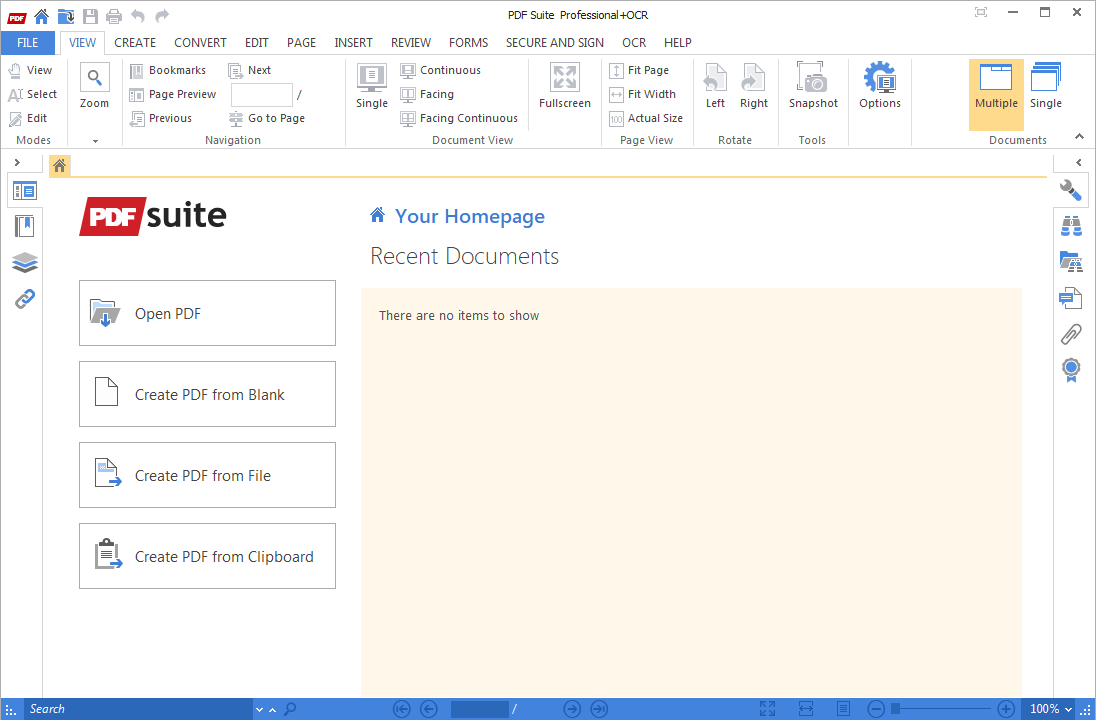Open the binoculars search panel on right

coord(1071,226)
